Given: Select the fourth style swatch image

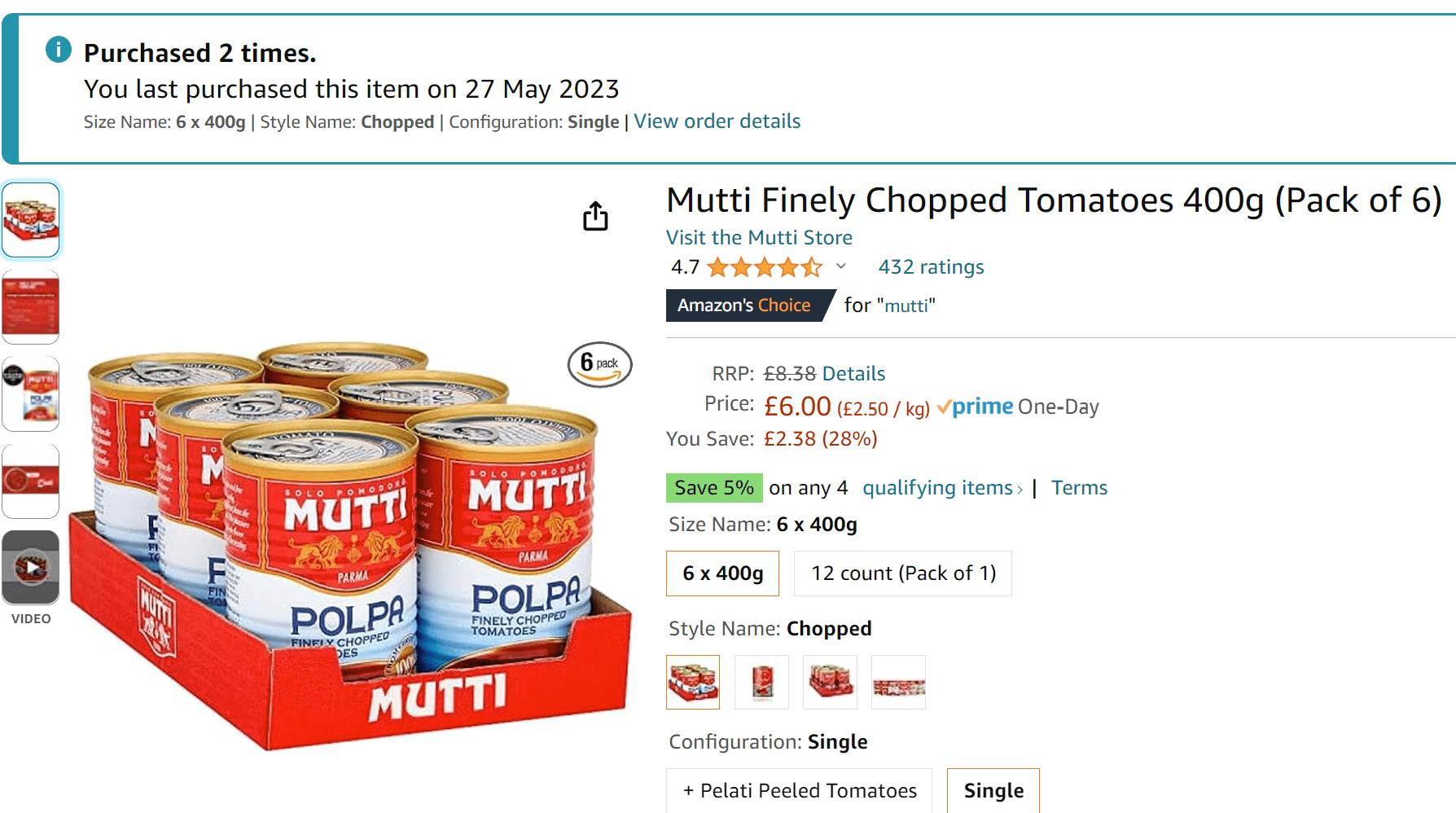Looking at the screenshot, I should coord(898,682).
